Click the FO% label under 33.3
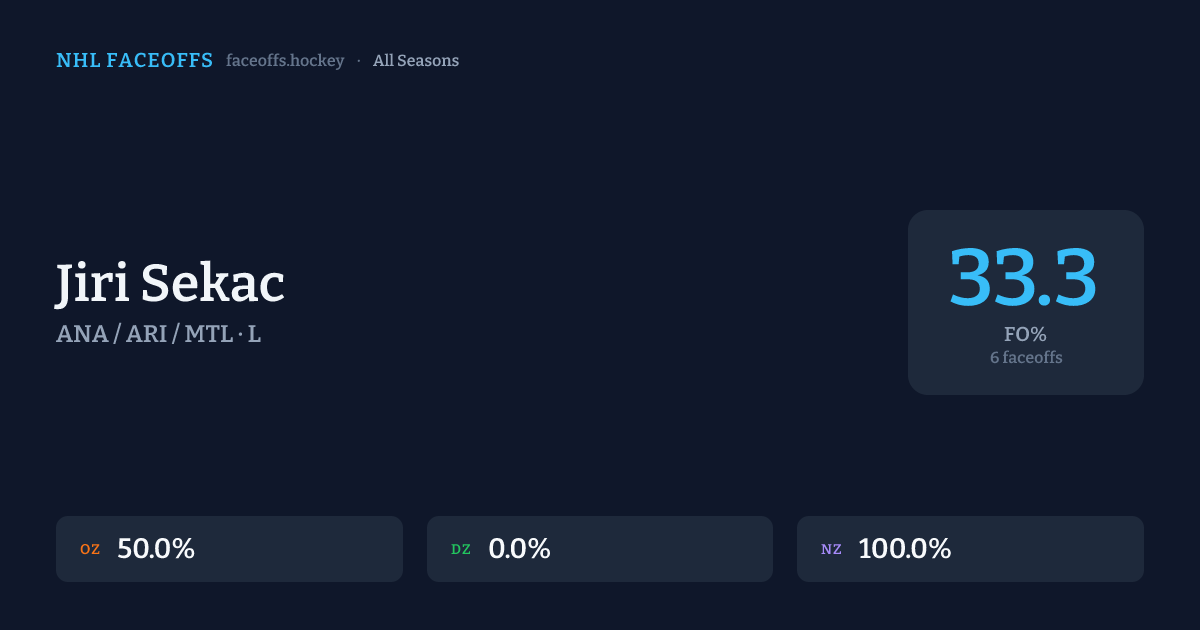The width and height of the screenshot is (1200, 630). pos(1025,334)
